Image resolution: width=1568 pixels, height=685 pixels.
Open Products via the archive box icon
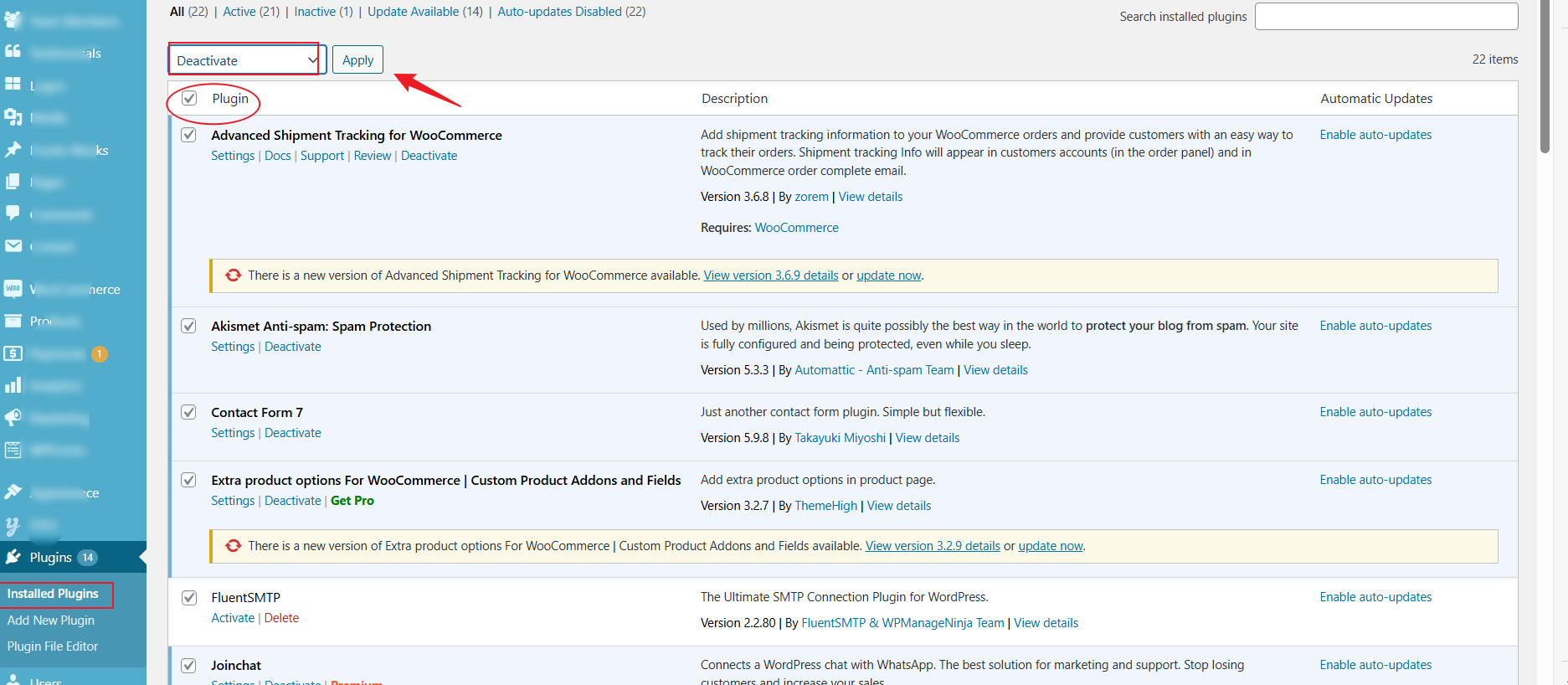coord(13,321)
